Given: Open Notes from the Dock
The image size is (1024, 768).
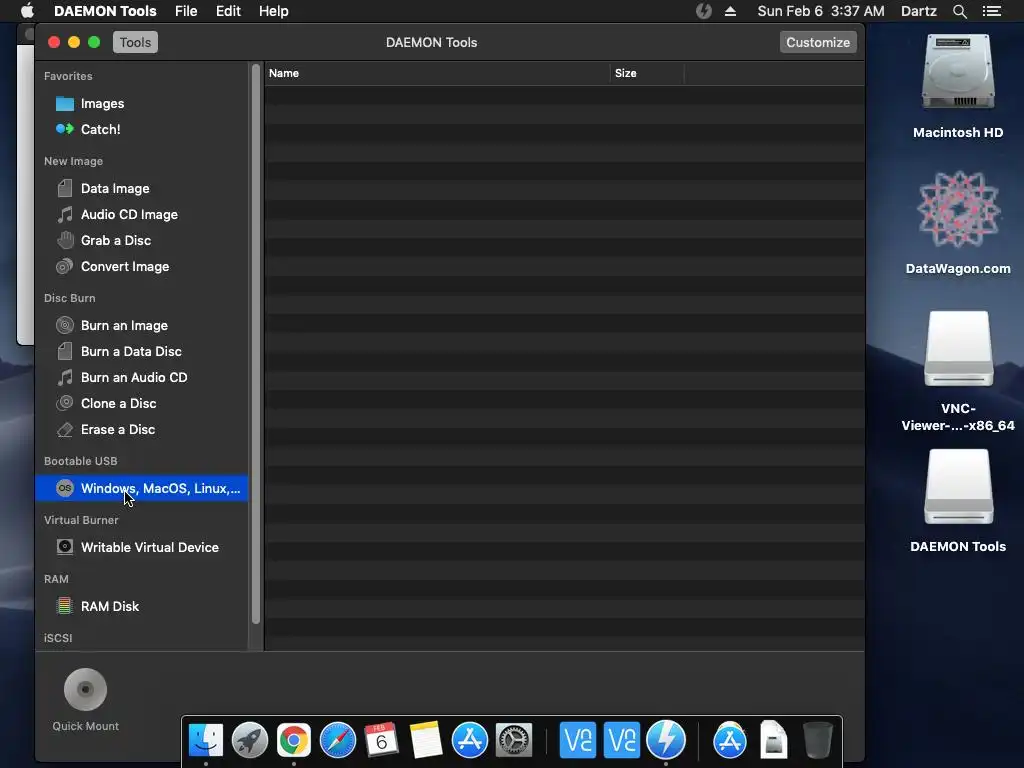Looking at the screenshot, I should pyautogui.click(x=426, y=741).
